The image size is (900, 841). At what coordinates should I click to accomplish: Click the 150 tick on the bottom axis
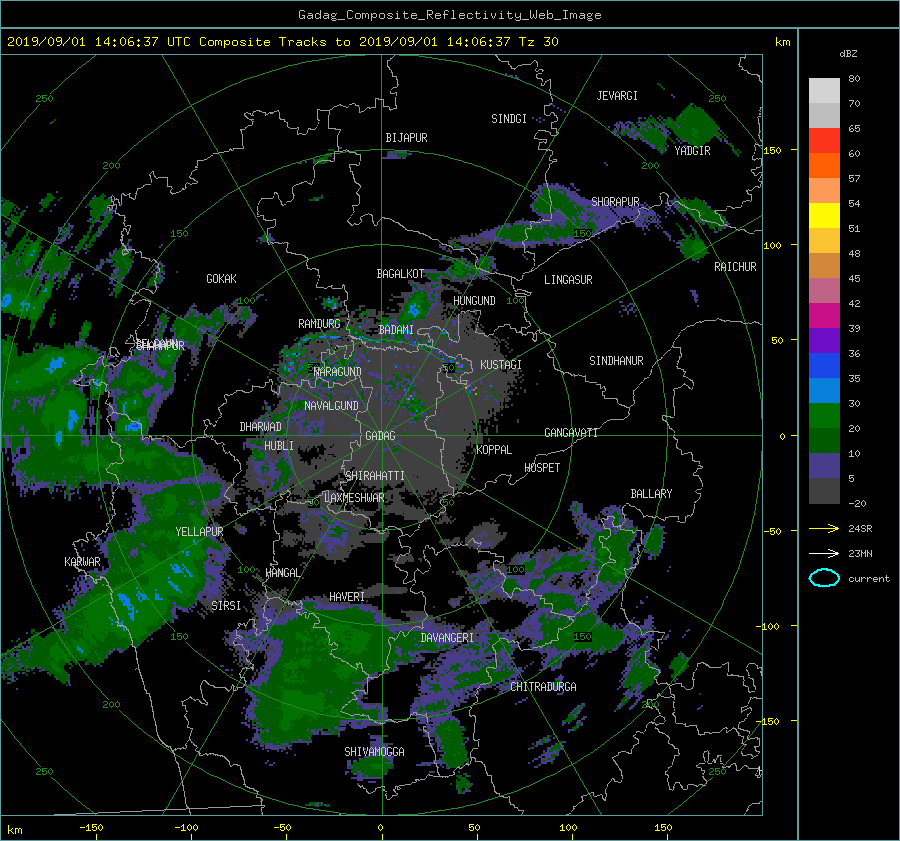pos(663,828)
